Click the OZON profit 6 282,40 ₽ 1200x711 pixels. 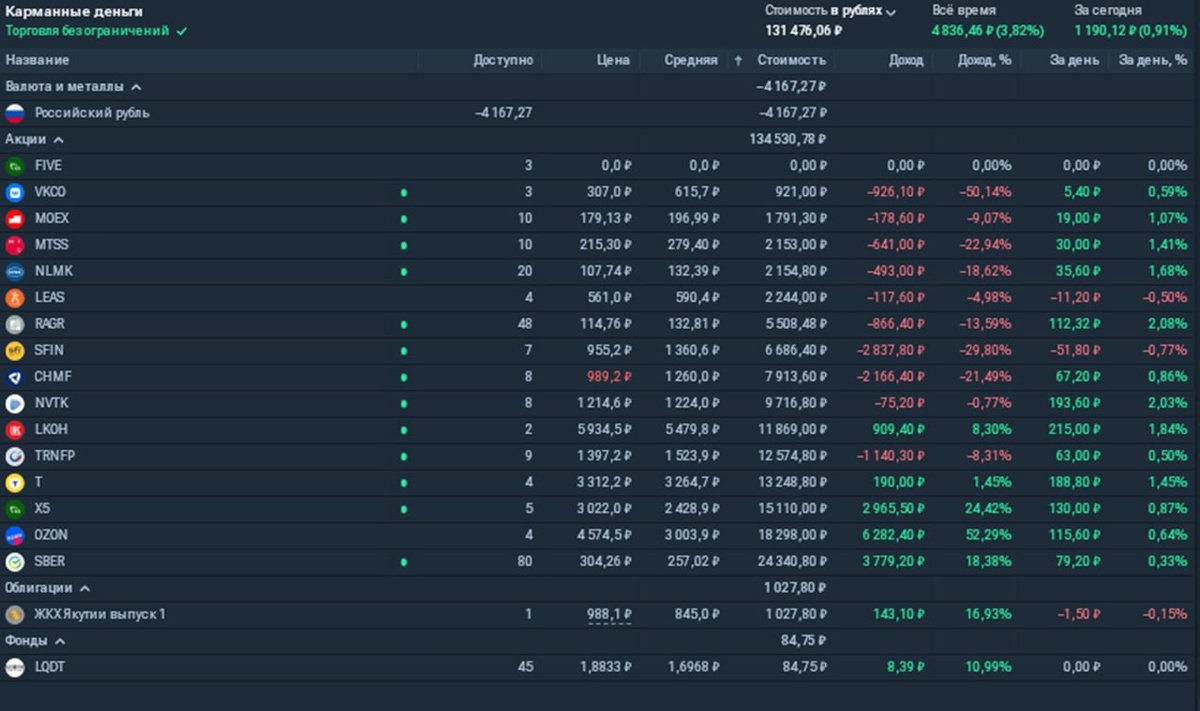coord(893,536)
